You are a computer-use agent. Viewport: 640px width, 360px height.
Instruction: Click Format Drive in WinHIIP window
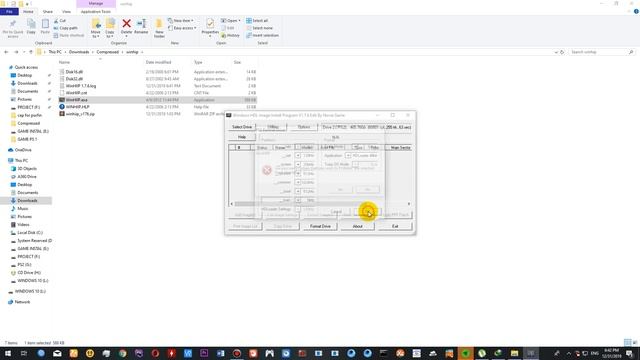click(320, 226)
